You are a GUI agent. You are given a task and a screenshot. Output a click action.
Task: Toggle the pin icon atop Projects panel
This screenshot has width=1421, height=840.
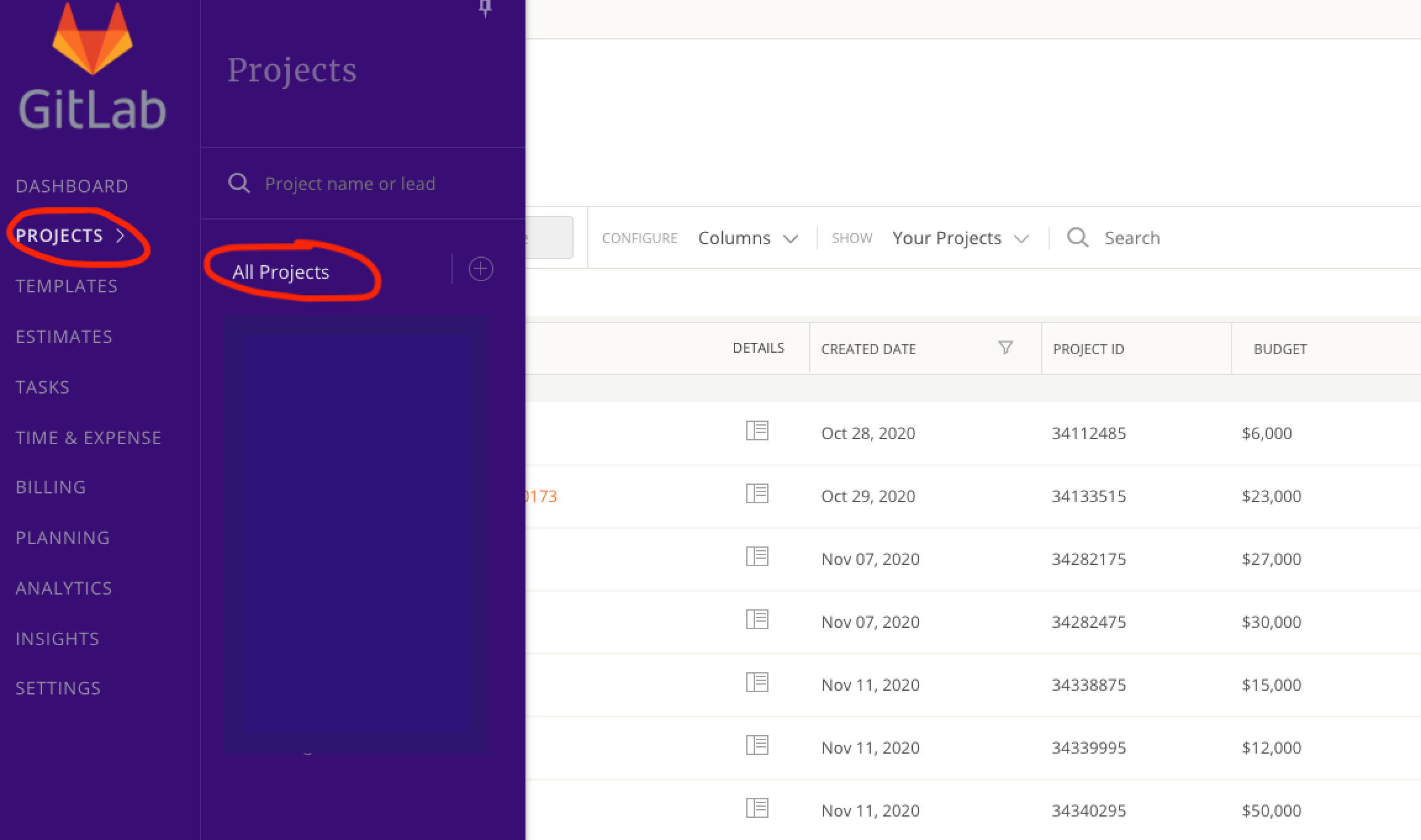click(x=485, y=8)
